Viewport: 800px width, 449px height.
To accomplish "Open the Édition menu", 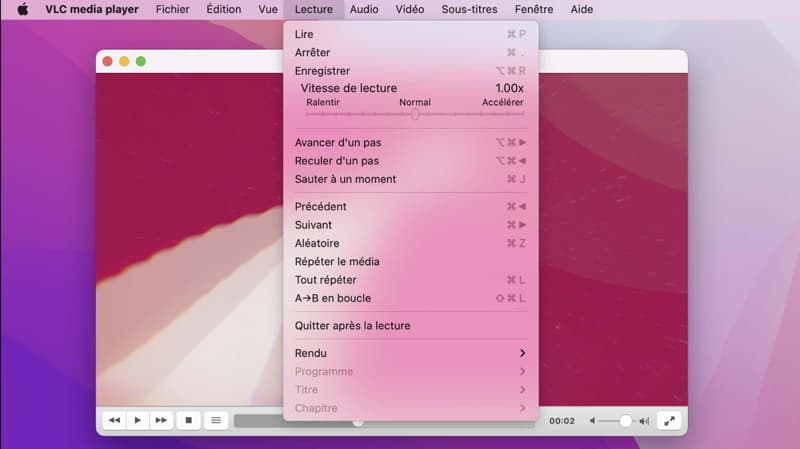I will (223, 9).
